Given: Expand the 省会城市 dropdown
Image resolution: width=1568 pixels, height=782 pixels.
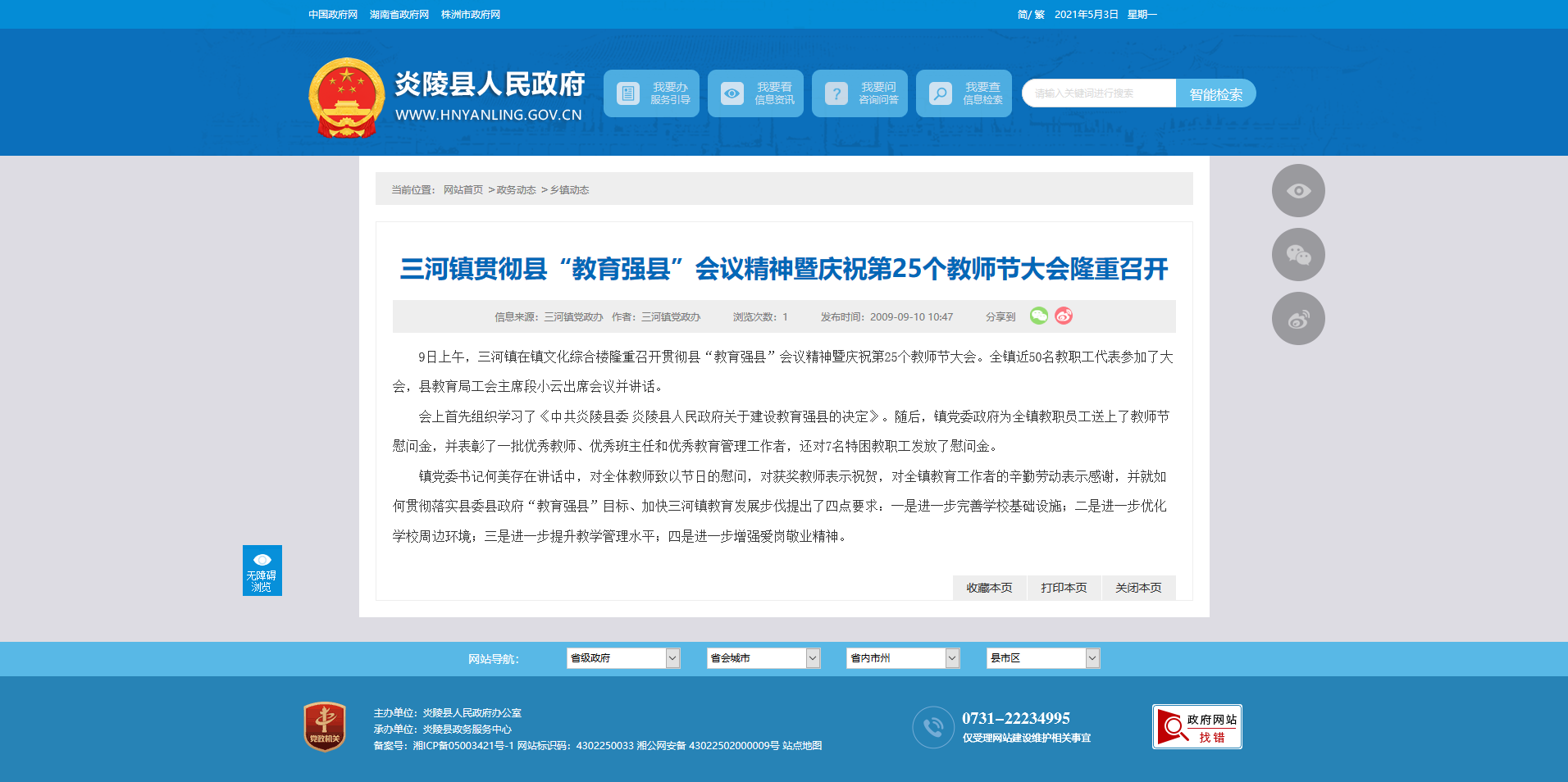Looking at the screenshot, I should point(763,658).
